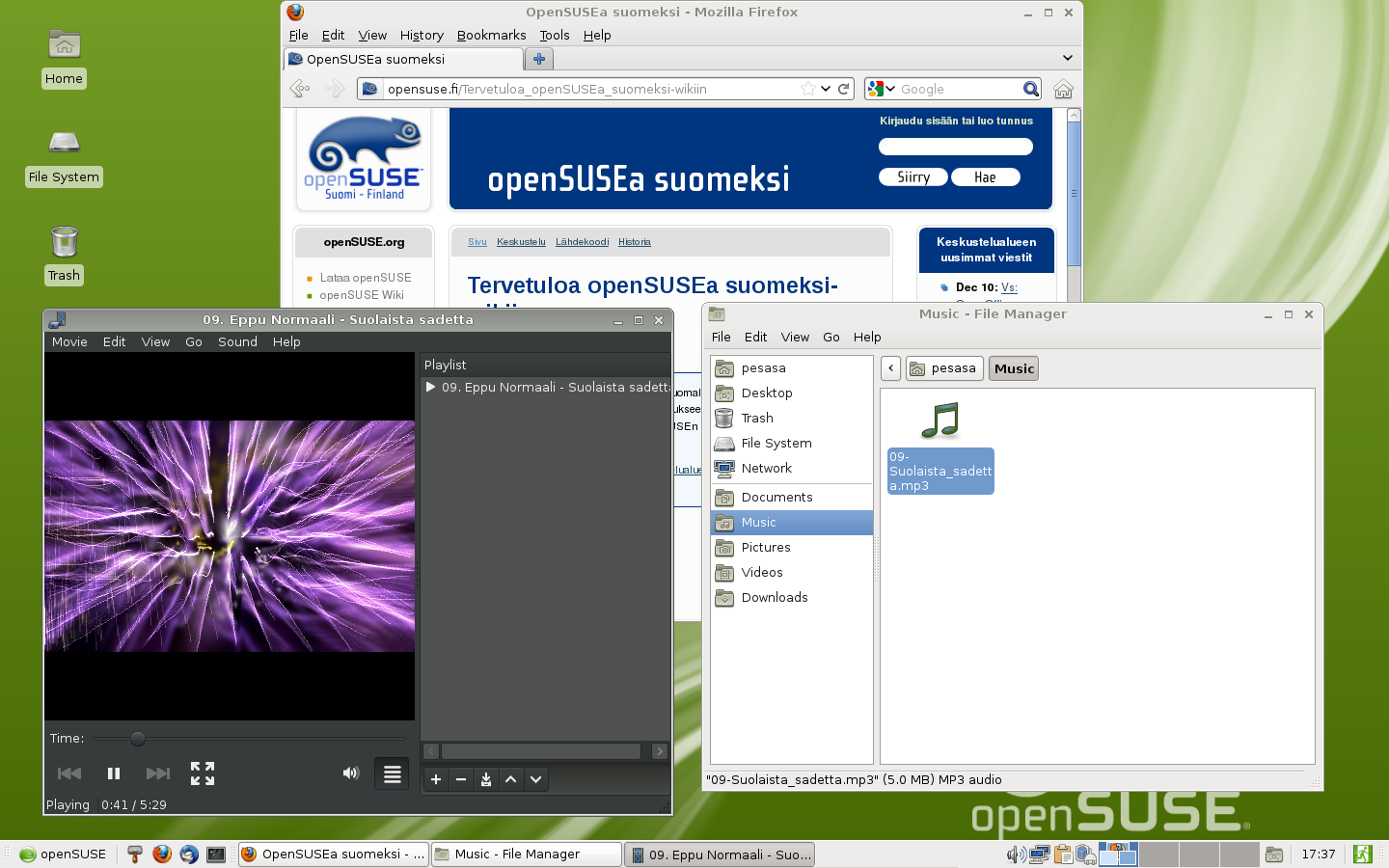1389x868 pixels.
Task: Open the search engine selector dropdown
Action: click(881, 89)
